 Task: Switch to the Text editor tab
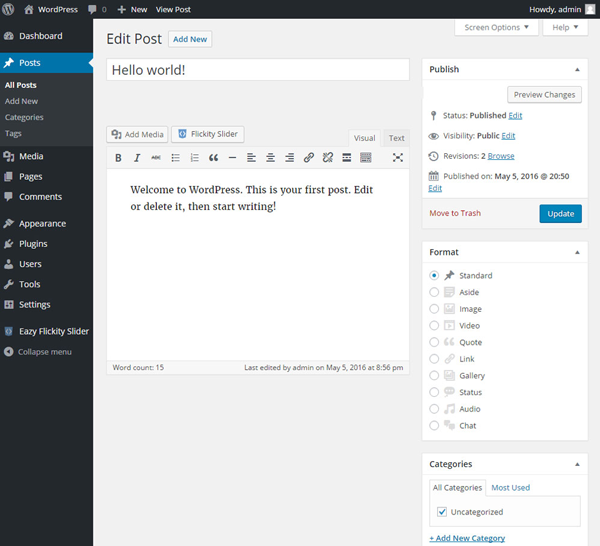coord(396,138)
